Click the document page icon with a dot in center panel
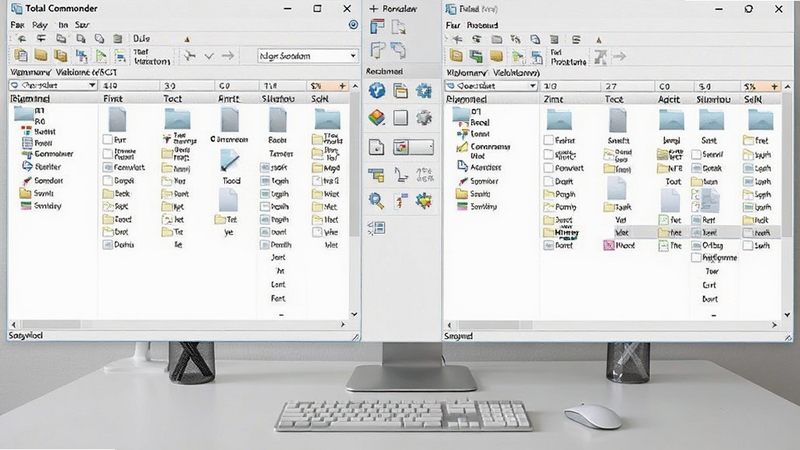Screen dimensions: 800x450 coord(377,147)
